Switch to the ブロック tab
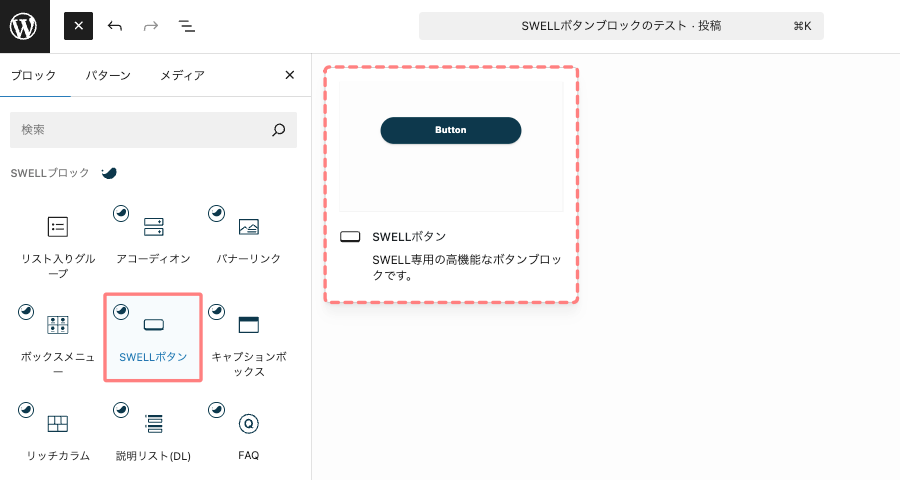This screenshot has height=480, width=900. pyautogui.click(x=34, y=75)
